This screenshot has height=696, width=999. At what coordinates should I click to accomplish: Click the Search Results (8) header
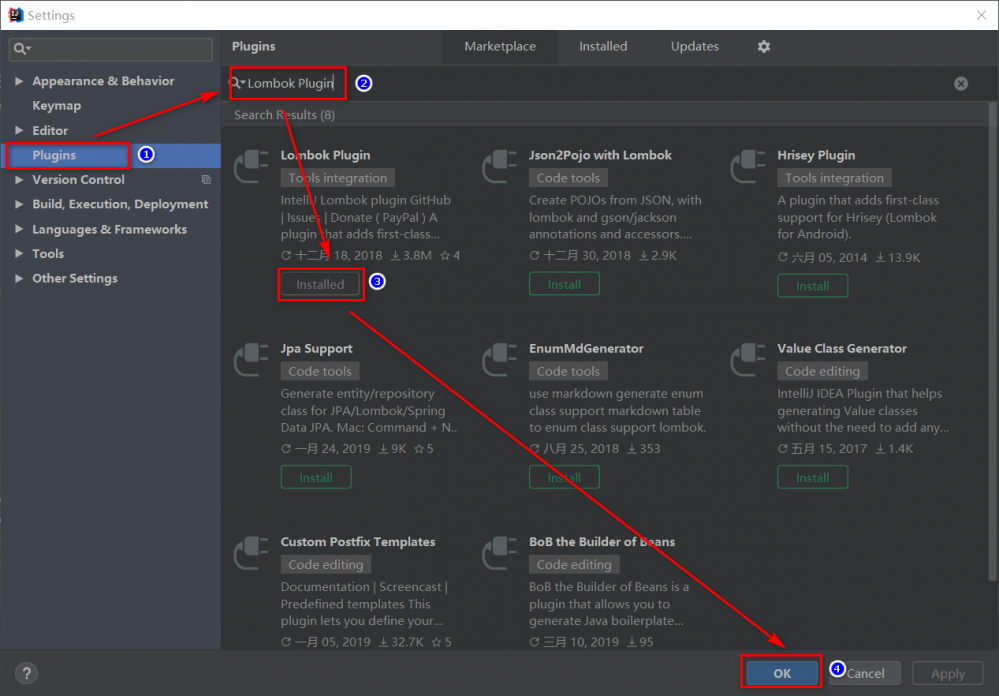coord(284,115)
